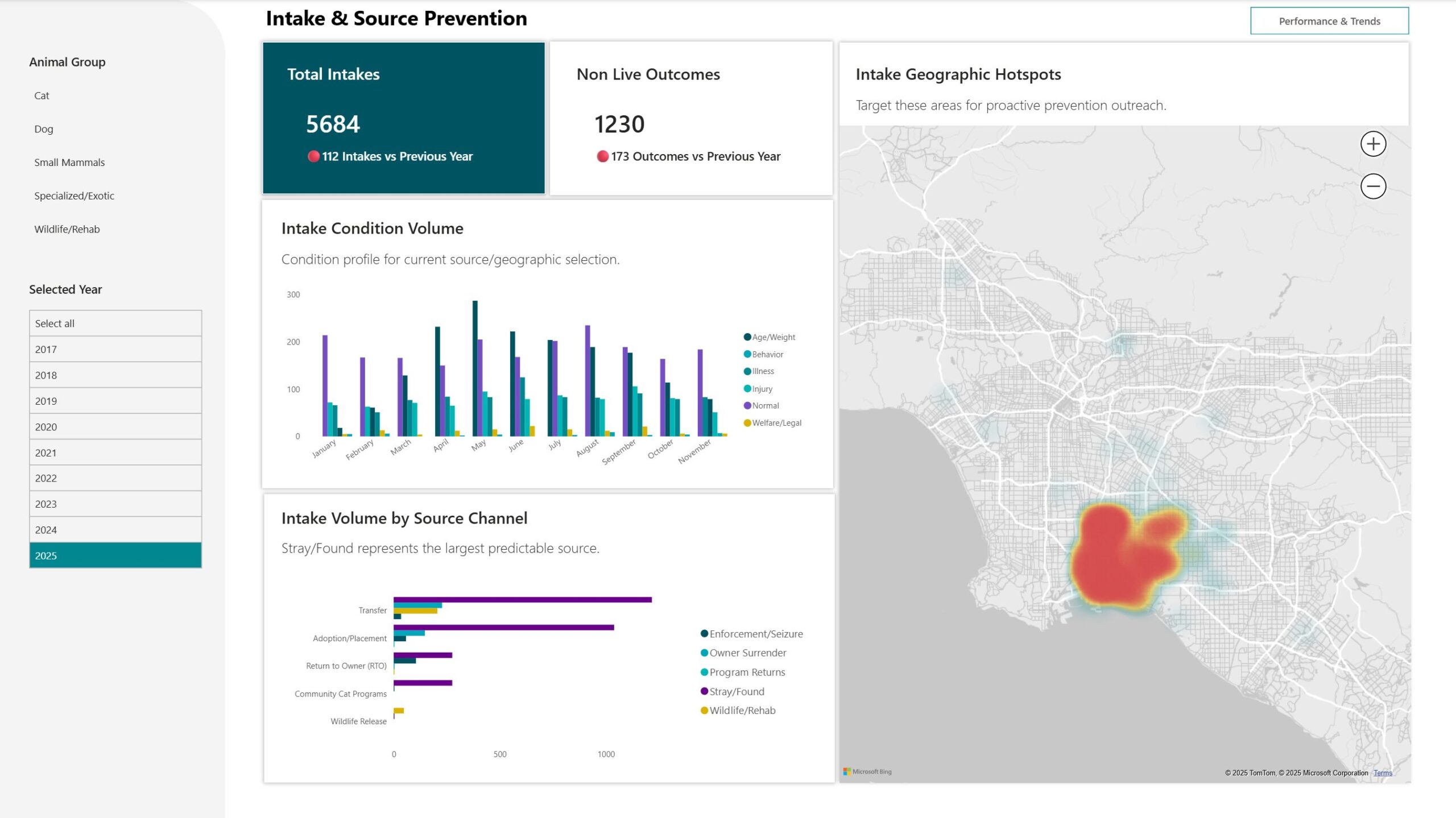The width and height of the screenshot is (1456, 818).
Task: Toggle the Wildlife/Rehab animal group option
Action: coord(67,229)
